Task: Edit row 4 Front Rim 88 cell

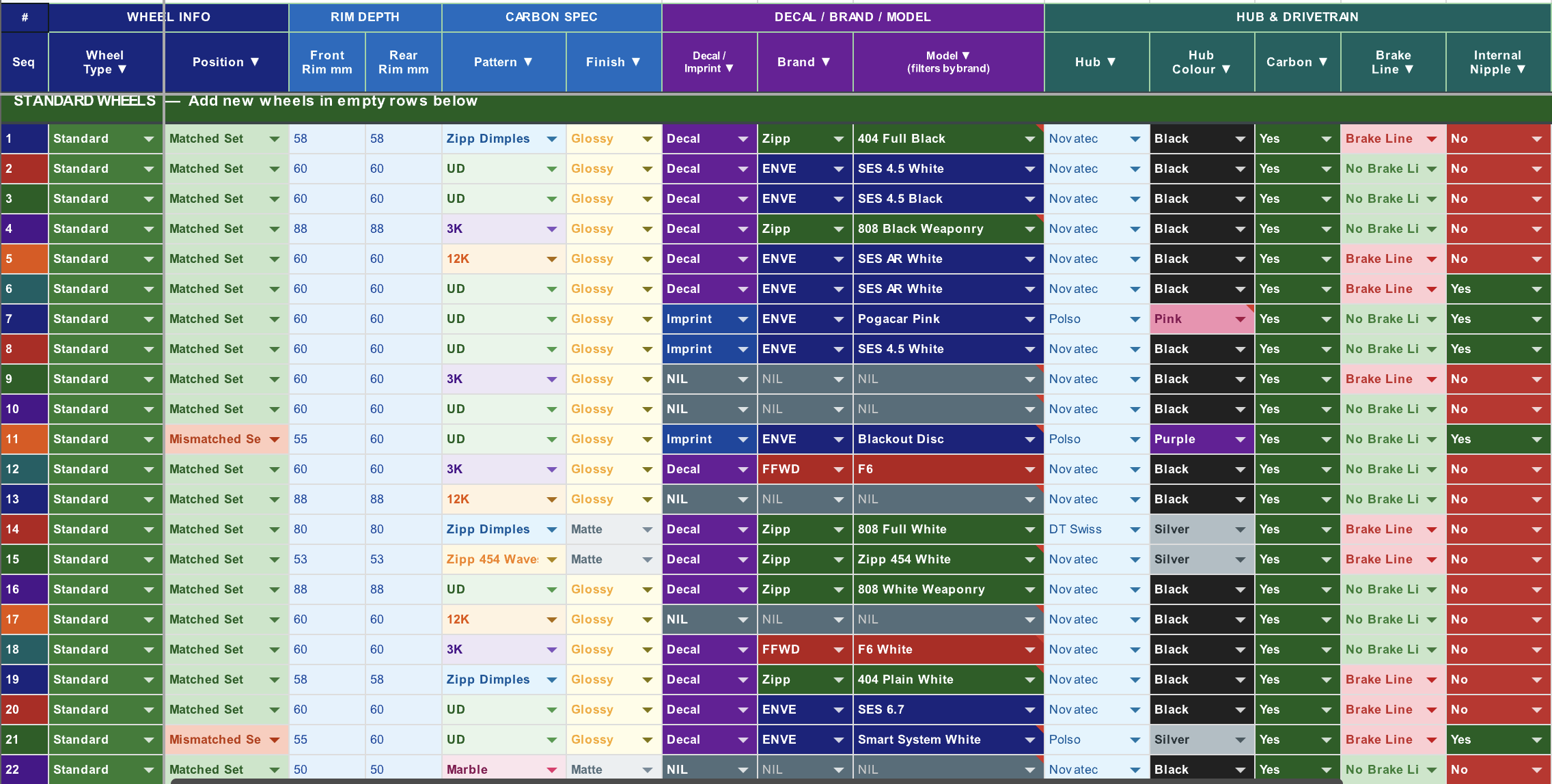Action: tap(327, 229)
